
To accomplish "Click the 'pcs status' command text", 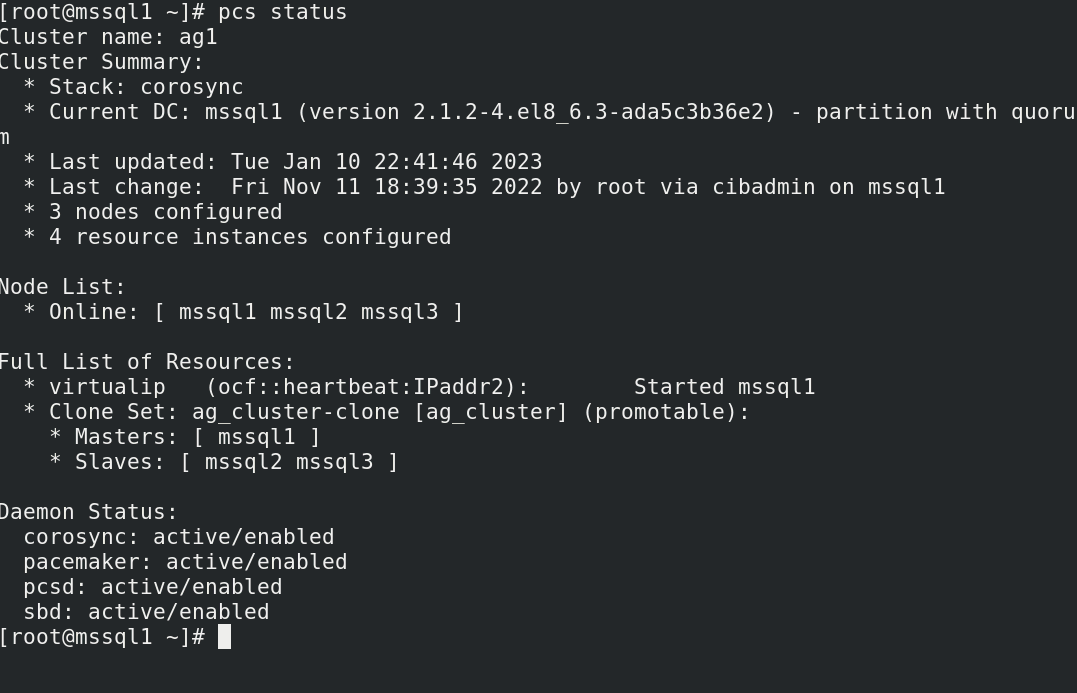I will [282, 12].
